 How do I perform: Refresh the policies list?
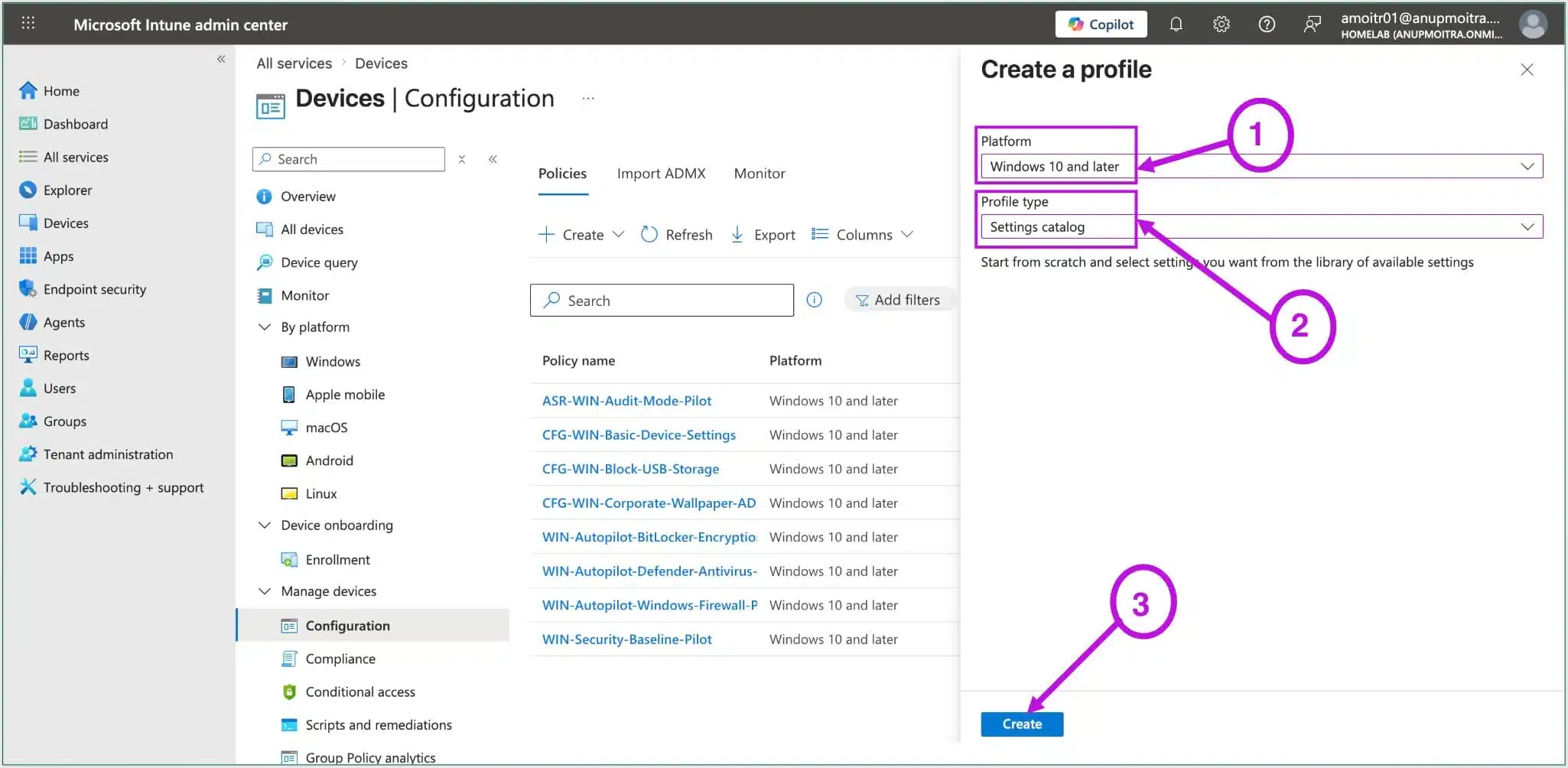(677, 235)
